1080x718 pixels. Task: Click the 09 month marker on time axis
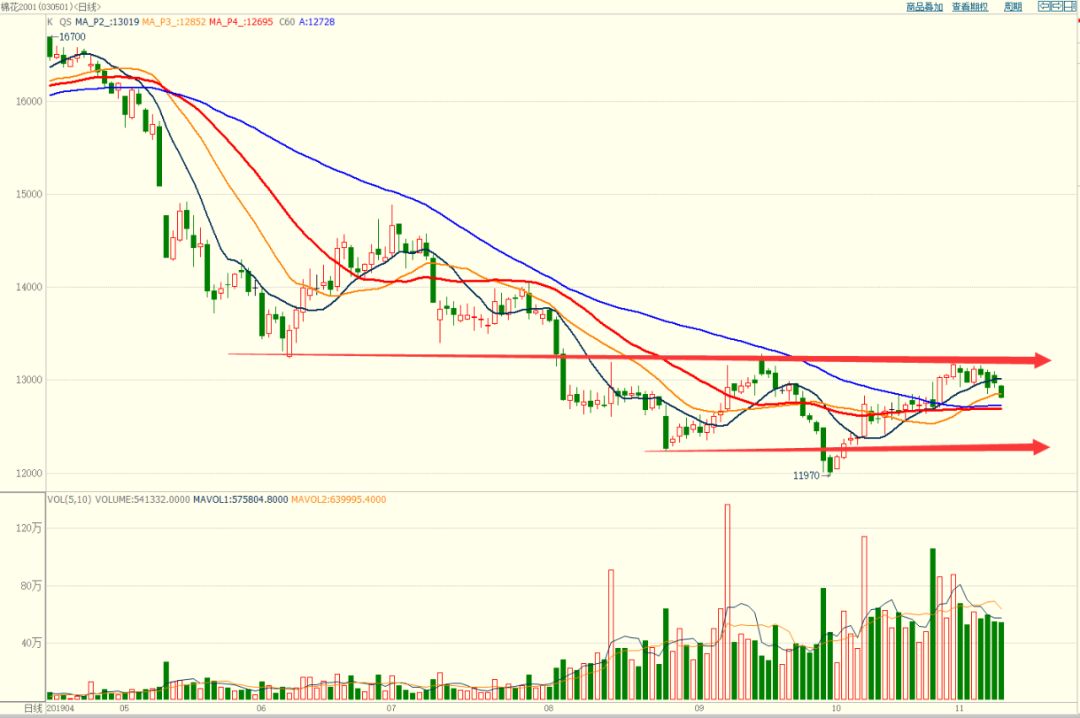(699, 708)
